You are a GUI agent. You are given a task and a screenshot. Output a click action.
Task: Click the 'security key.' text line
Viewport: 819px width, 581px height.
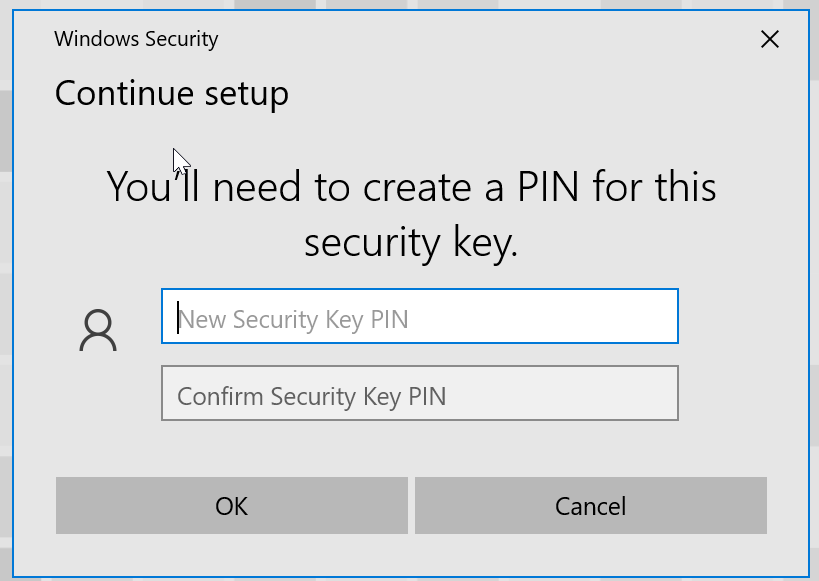tap(411, 243)
